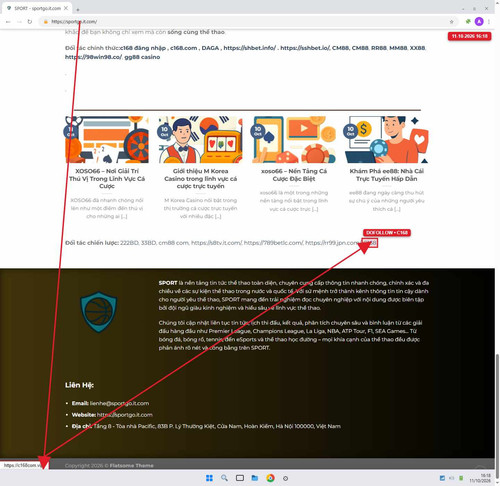The image size is (500, 486).
Task: Click the browser forward arrow
Action: coord(19,22)
